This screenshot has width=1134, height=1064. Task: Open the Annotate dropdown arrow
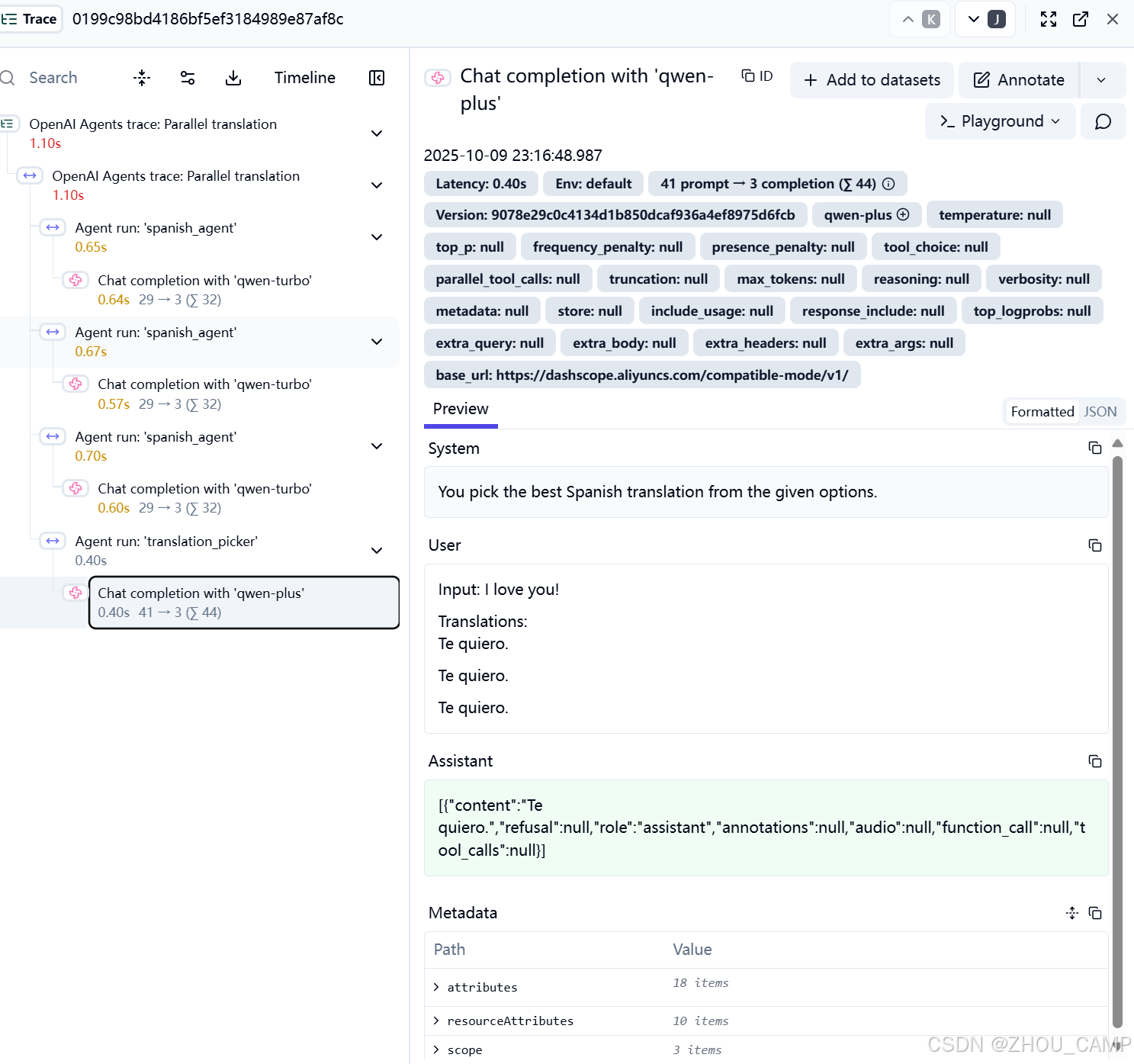[x=1103, y=80]
